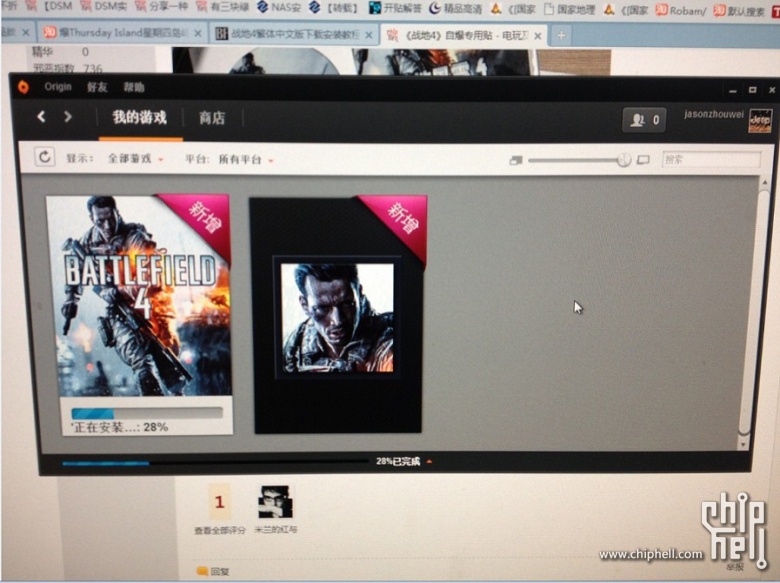Open the friends list button showing 0

point(644,120)
